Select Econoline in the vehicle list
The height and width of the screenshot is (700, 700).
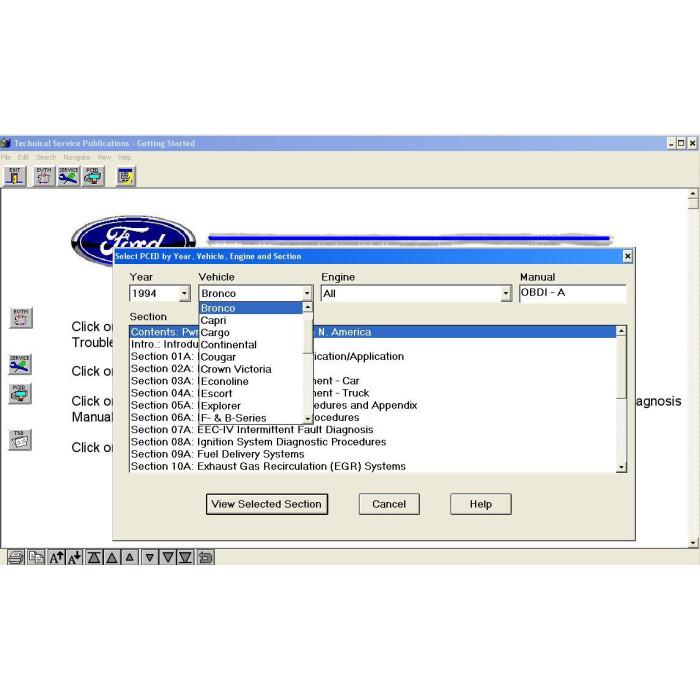251,381
